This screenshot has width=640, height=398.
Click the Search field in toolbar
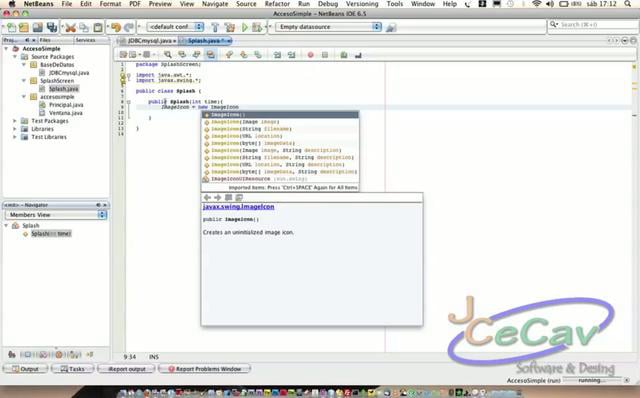[593, 25]
